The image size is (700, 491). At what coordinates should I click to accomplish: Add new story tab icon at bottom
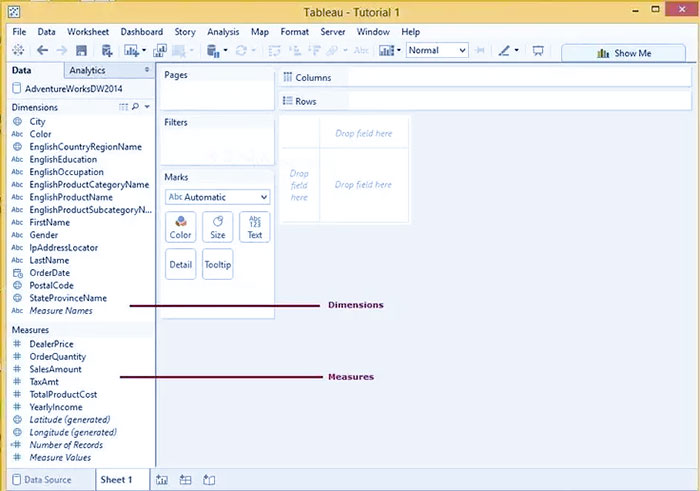(209, 480)
